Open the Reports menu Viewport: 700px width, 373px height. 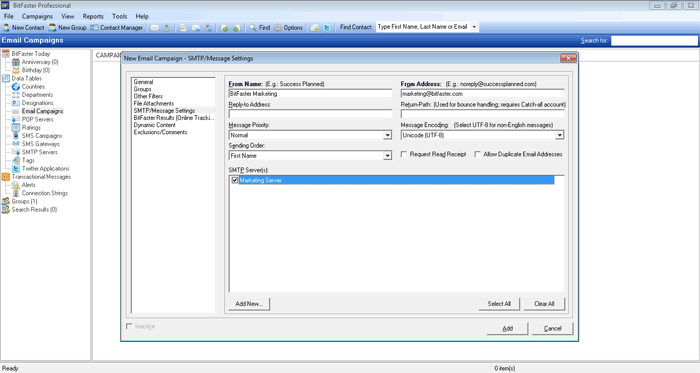click(x=93, y=17)
